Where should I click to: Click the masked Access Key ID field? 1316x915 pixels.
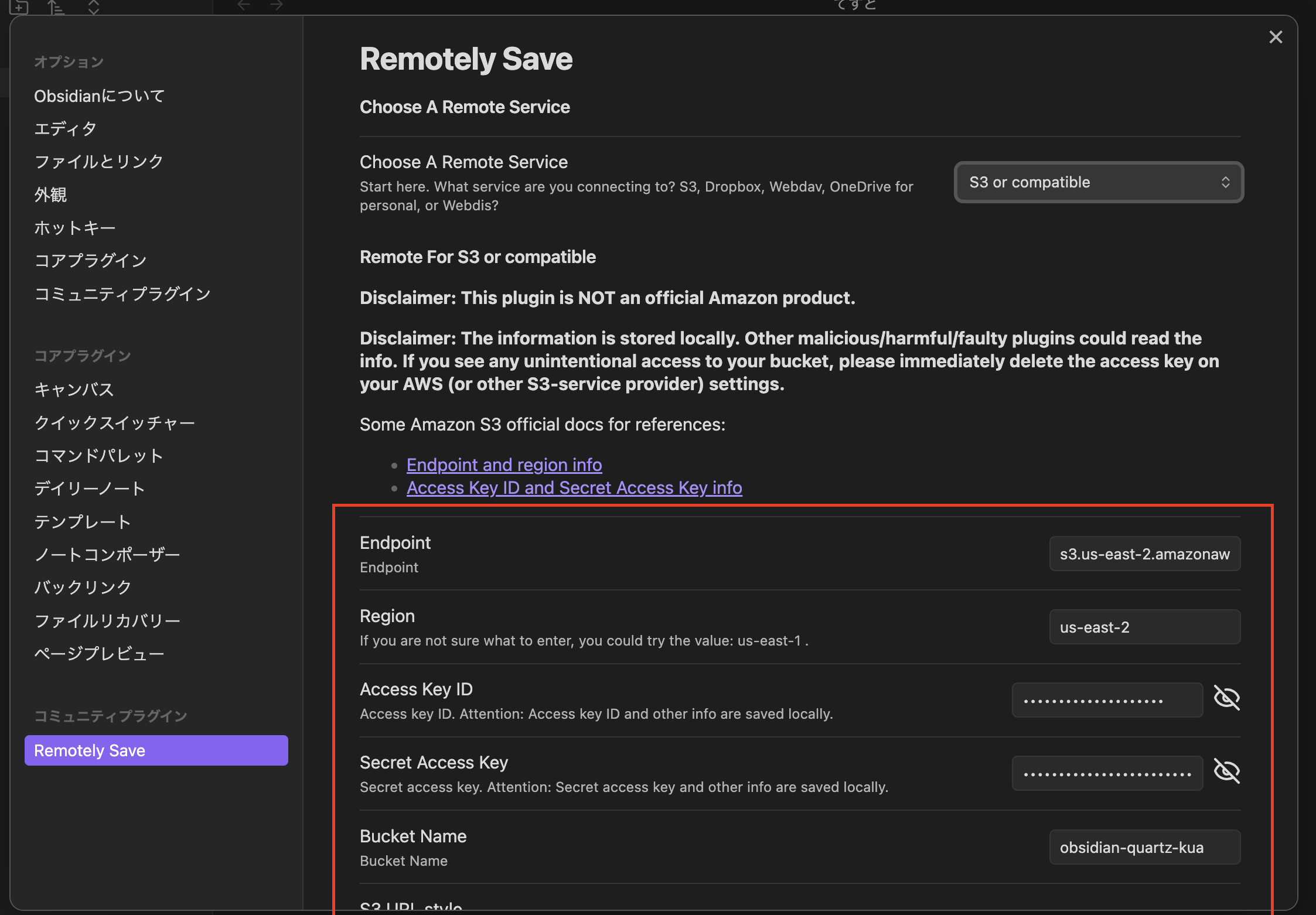tap(1107, 700)
